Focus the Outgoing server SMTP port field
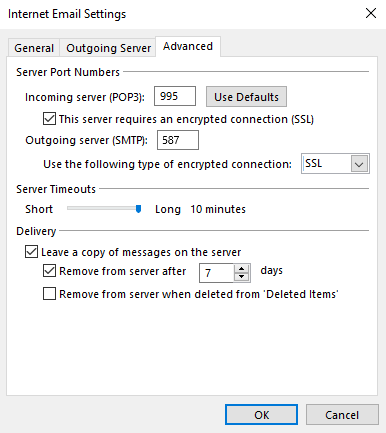This screenshot has width=386, height=433. click(178, 140)
